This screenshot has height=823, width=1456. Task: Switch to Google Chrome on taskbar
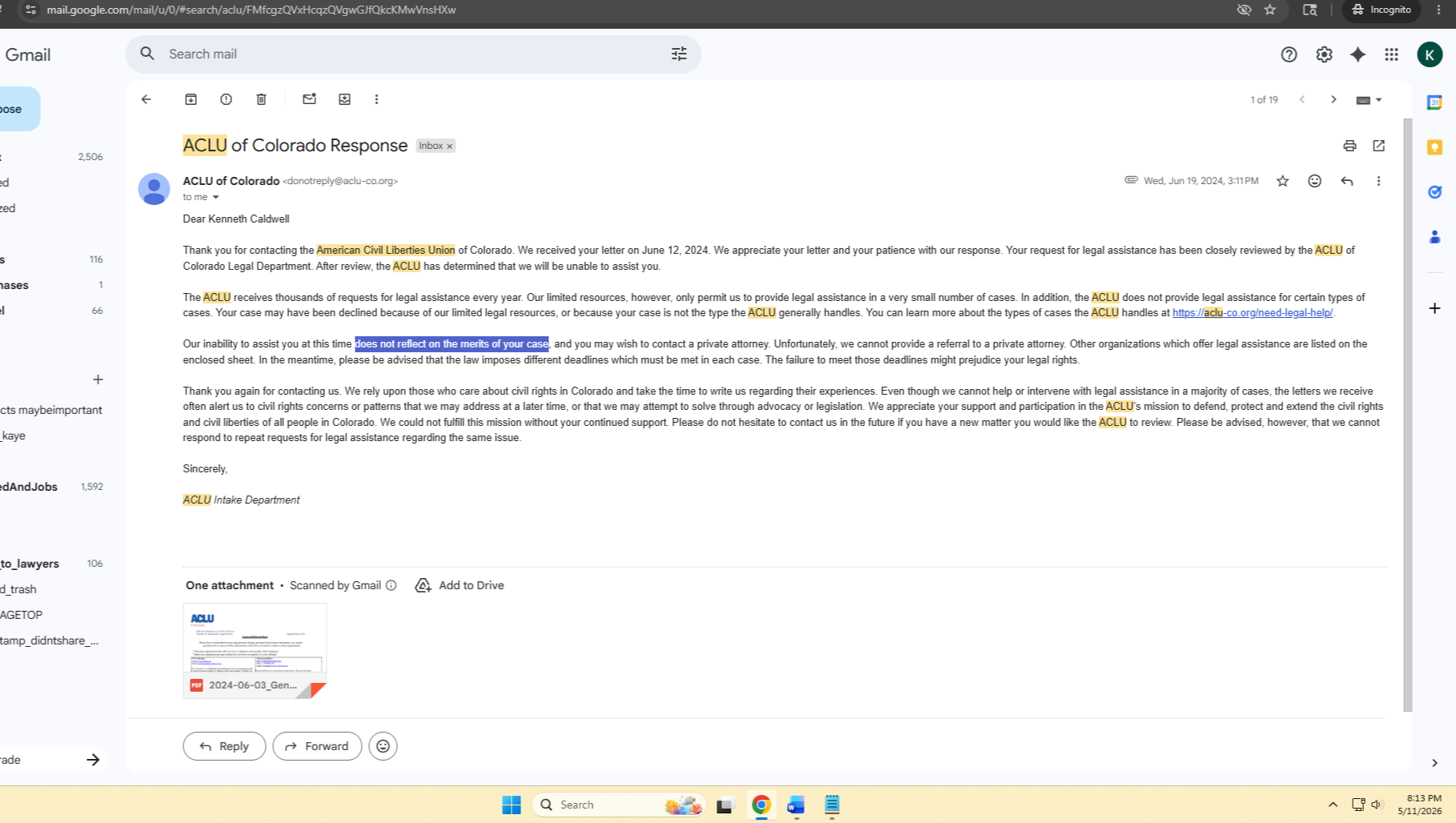[761, 805]
